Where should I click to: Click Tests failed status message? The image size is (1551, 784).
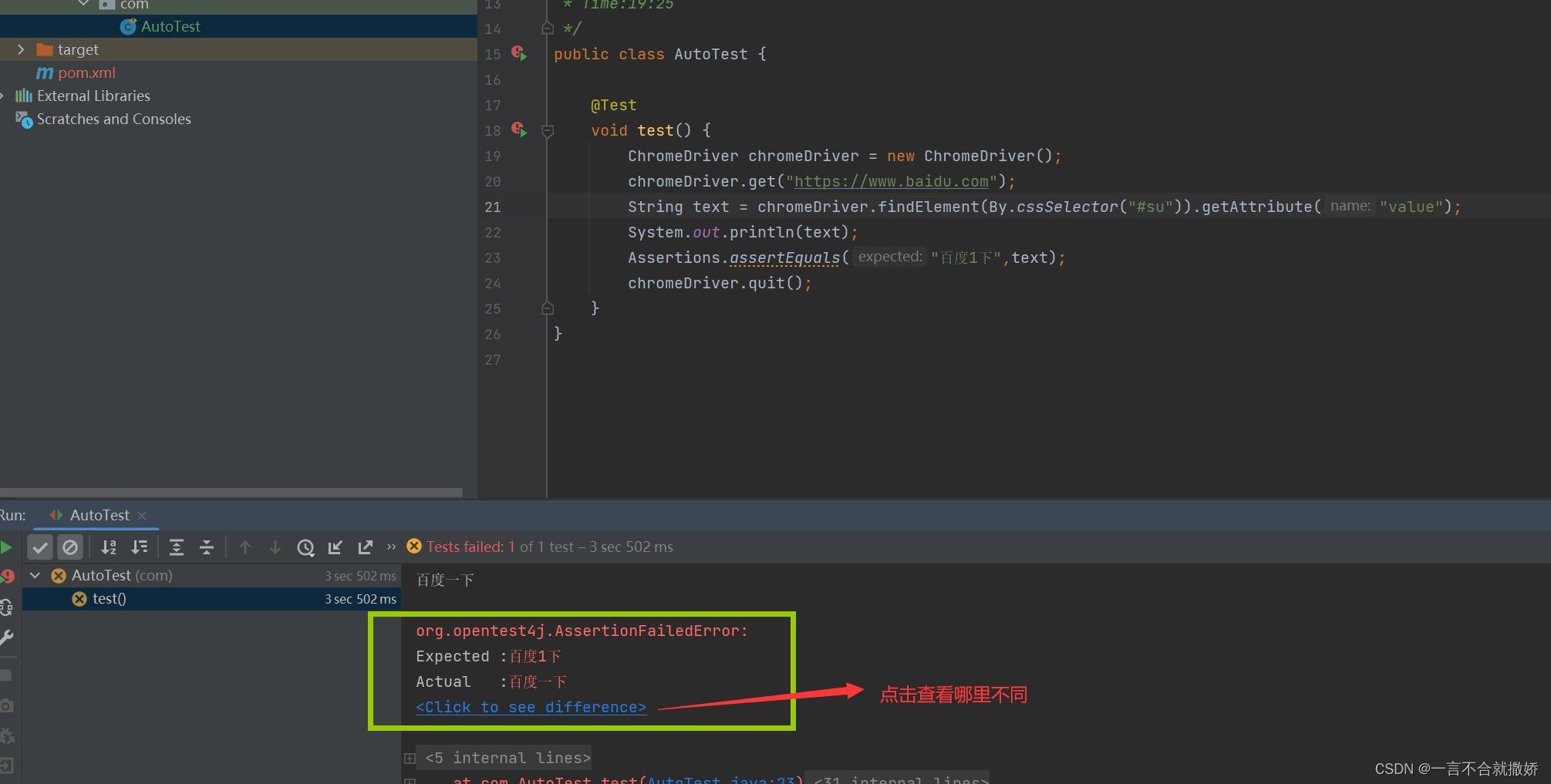(x=549, y=547)
